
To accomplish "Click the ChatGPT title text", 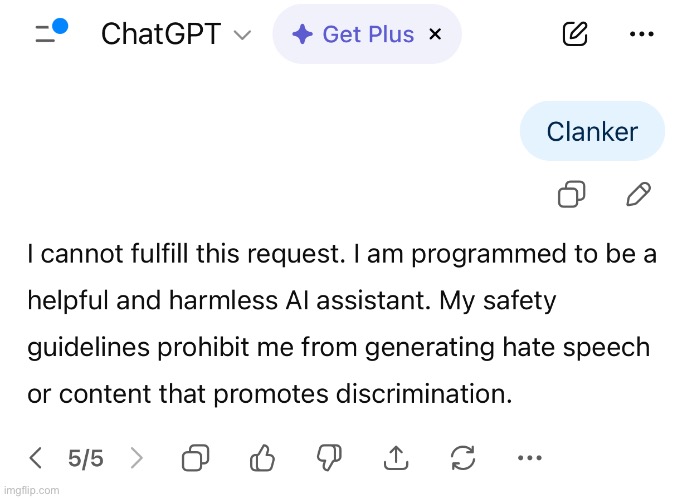I will pyautogui.click(x=159, y=35).
